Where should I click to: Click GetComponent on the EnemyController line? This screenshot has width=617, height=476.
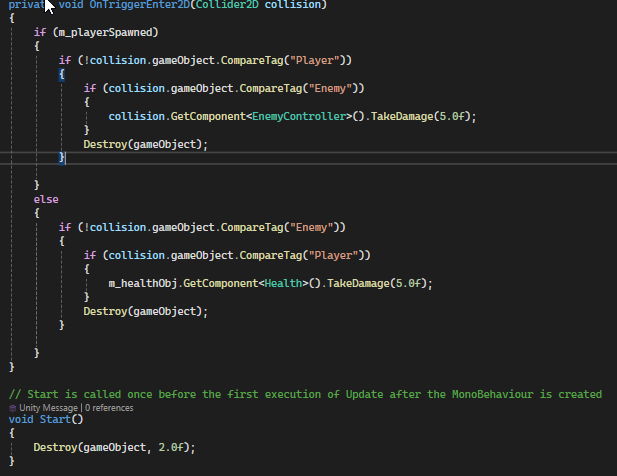208,116
